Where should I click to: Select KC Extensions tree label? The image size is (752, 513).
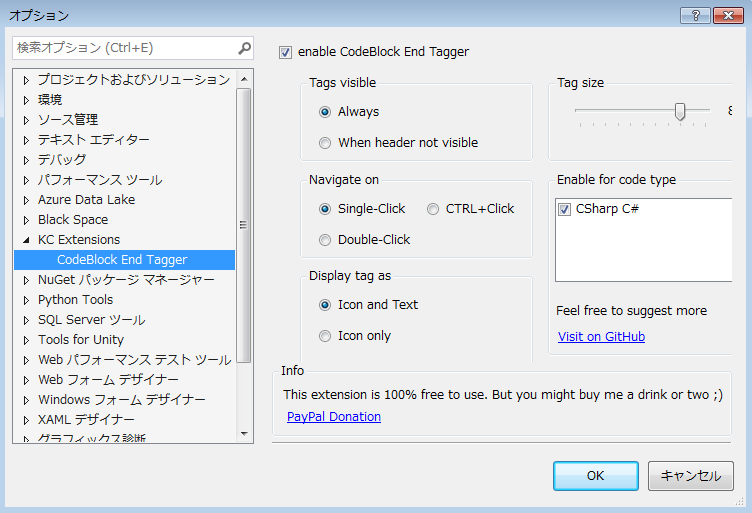(79, 240)
